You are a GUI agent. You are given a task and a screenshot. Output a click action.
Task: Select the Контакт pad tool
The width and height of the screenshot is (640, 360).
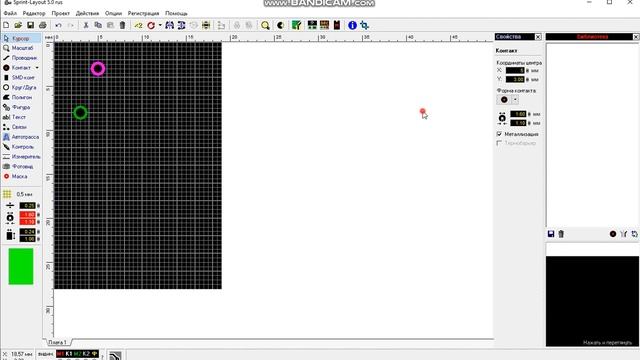point(18,68)
